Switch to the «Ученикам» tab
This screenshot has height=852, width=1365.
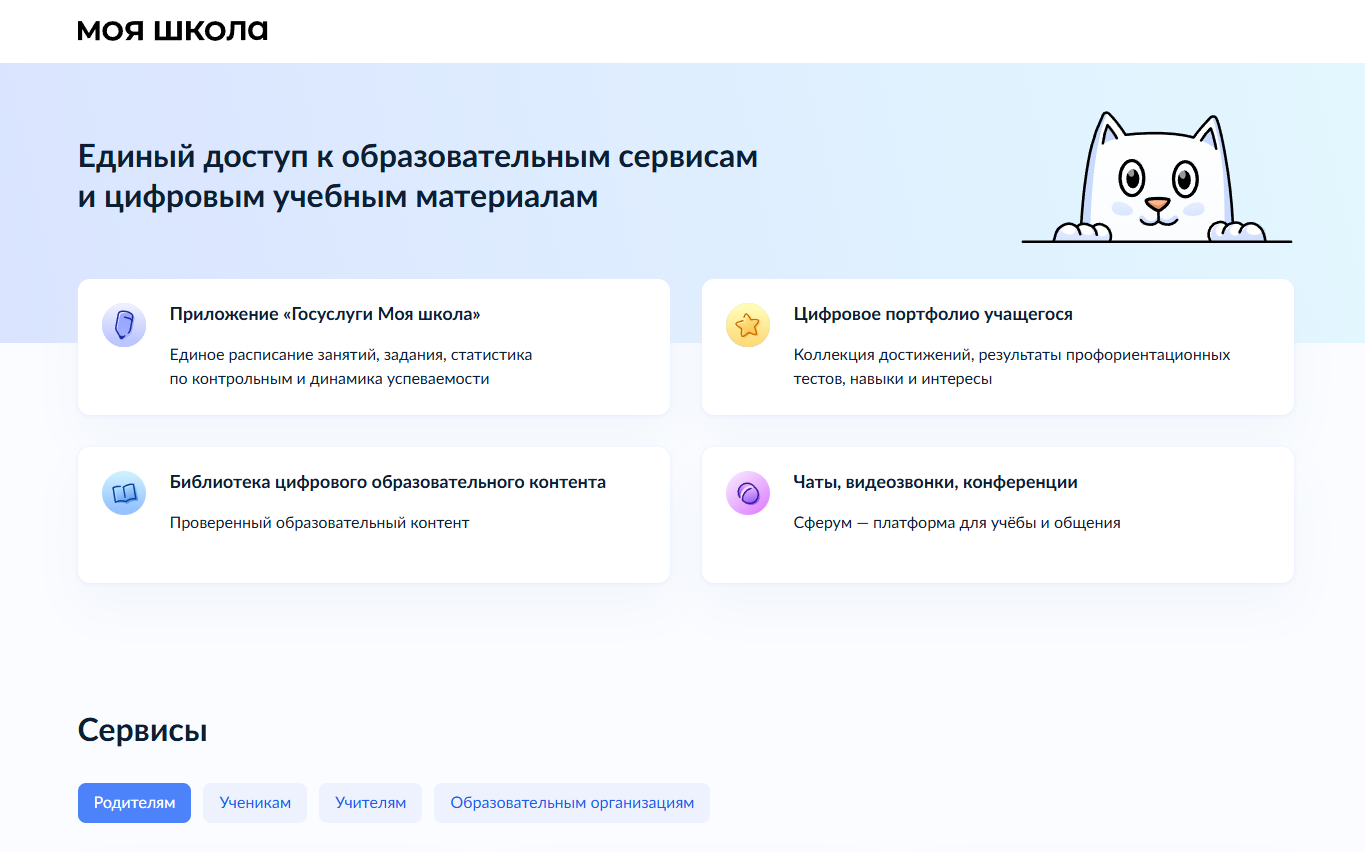point(255,803)
